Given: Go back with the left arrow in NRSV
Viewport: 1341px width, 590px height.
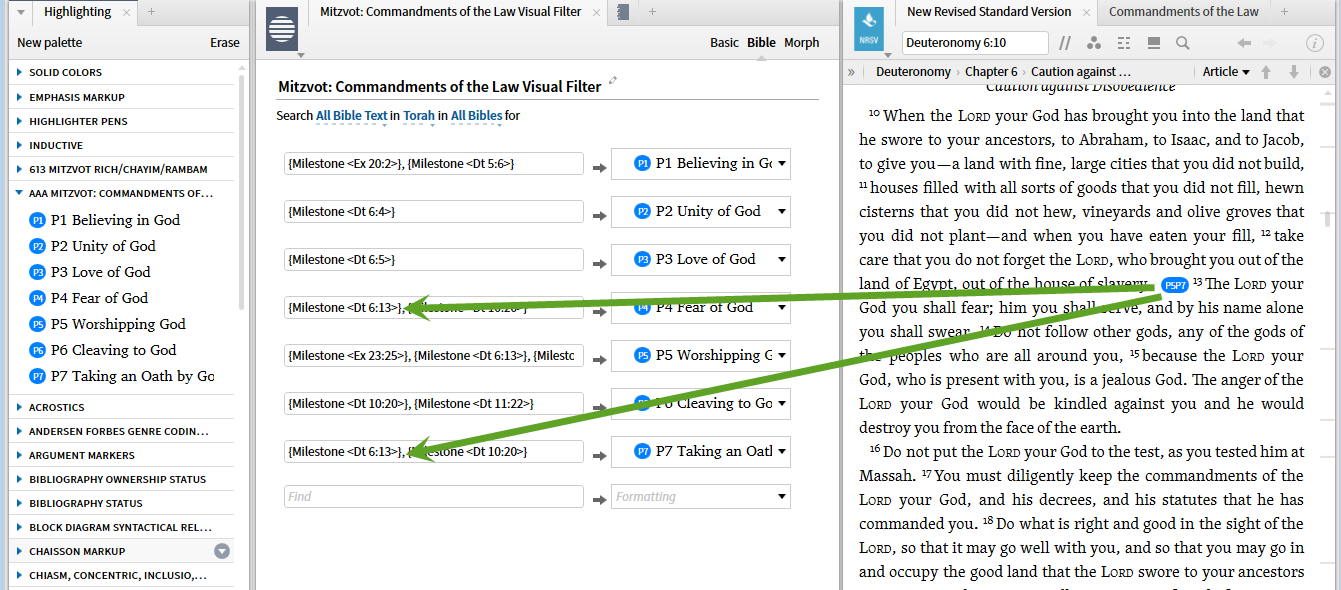Looking at the screenshot, I should click(1244, 43).
